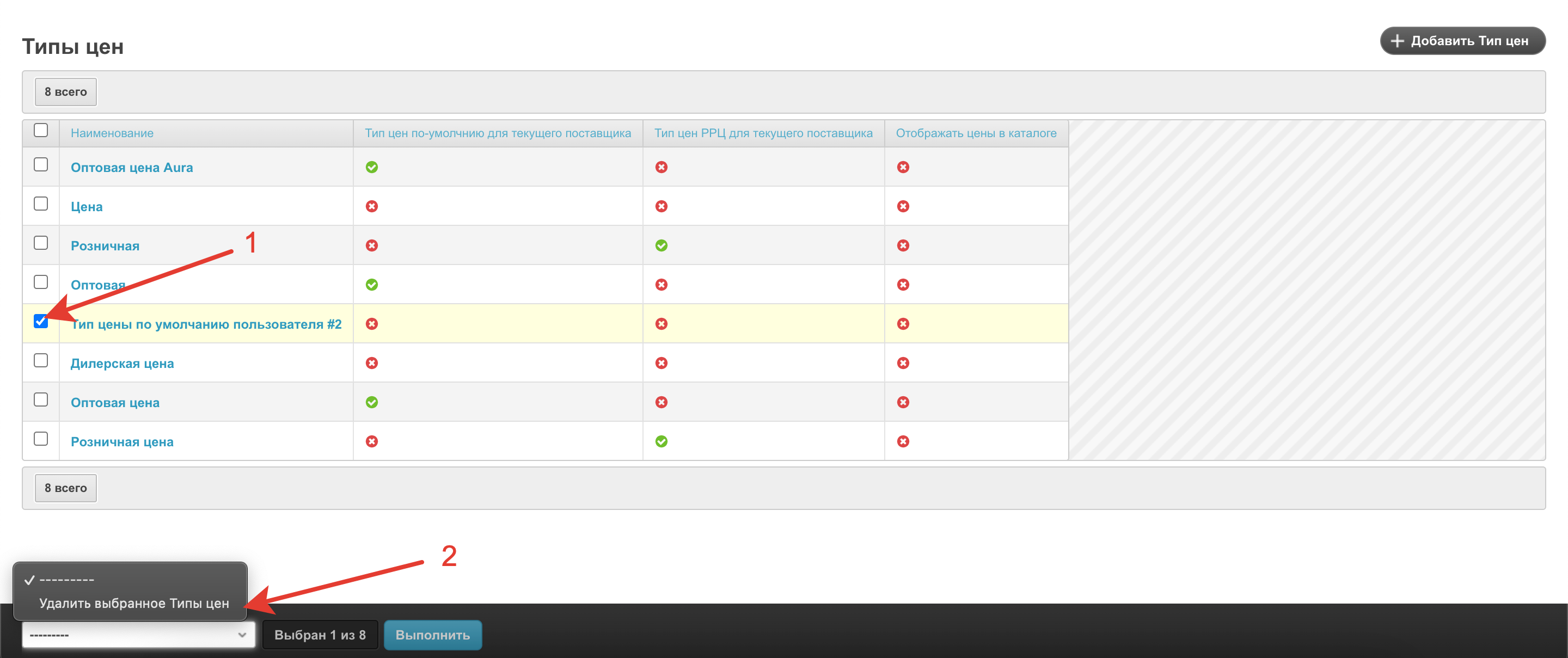The width and height of the screenshot is (1568, 658).
Task: Sort by Наименование column header
Action: 112,133
